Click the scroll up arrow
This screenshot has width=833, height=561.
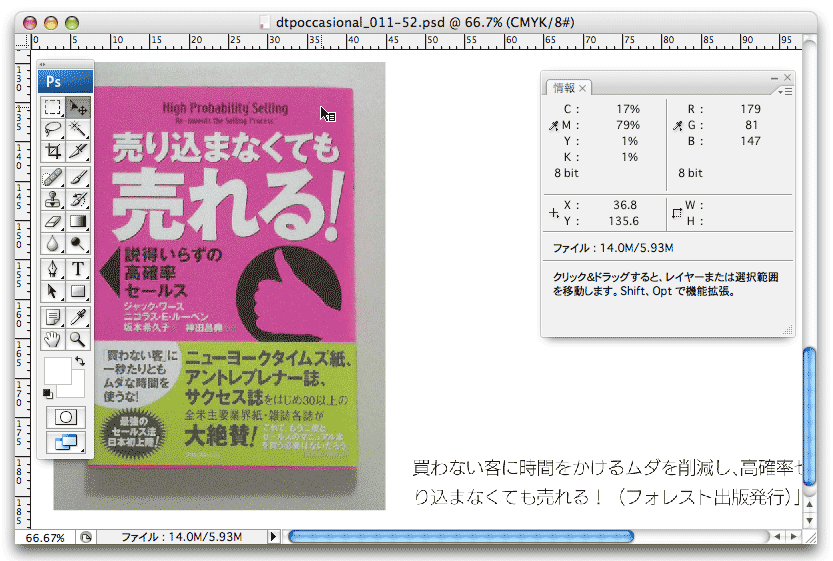click(x=810, y=504)
